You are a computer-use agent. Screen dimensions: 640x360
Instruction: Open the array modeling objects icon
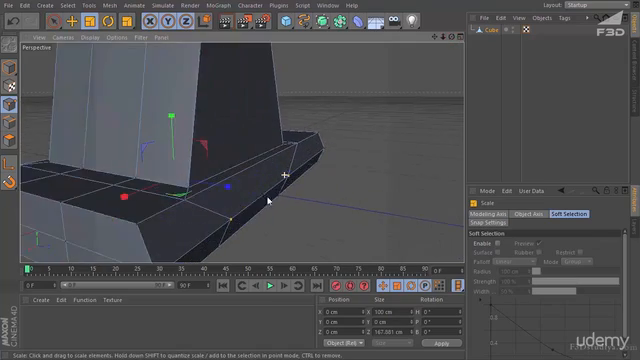(340, 21)
